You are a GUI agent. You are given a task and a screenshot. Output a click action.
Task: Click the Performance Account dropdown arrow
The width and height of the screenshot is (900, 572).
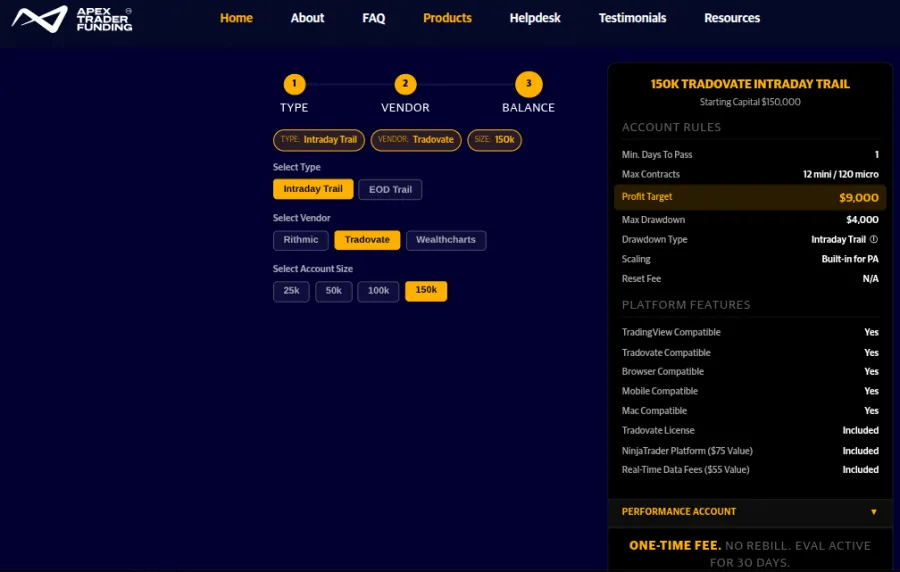pos(874,512)
